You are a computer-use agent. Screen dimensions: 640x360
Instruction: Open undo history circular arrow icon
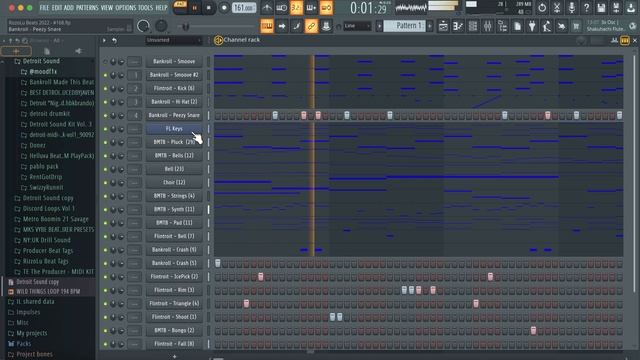click(x=542, y=7)
